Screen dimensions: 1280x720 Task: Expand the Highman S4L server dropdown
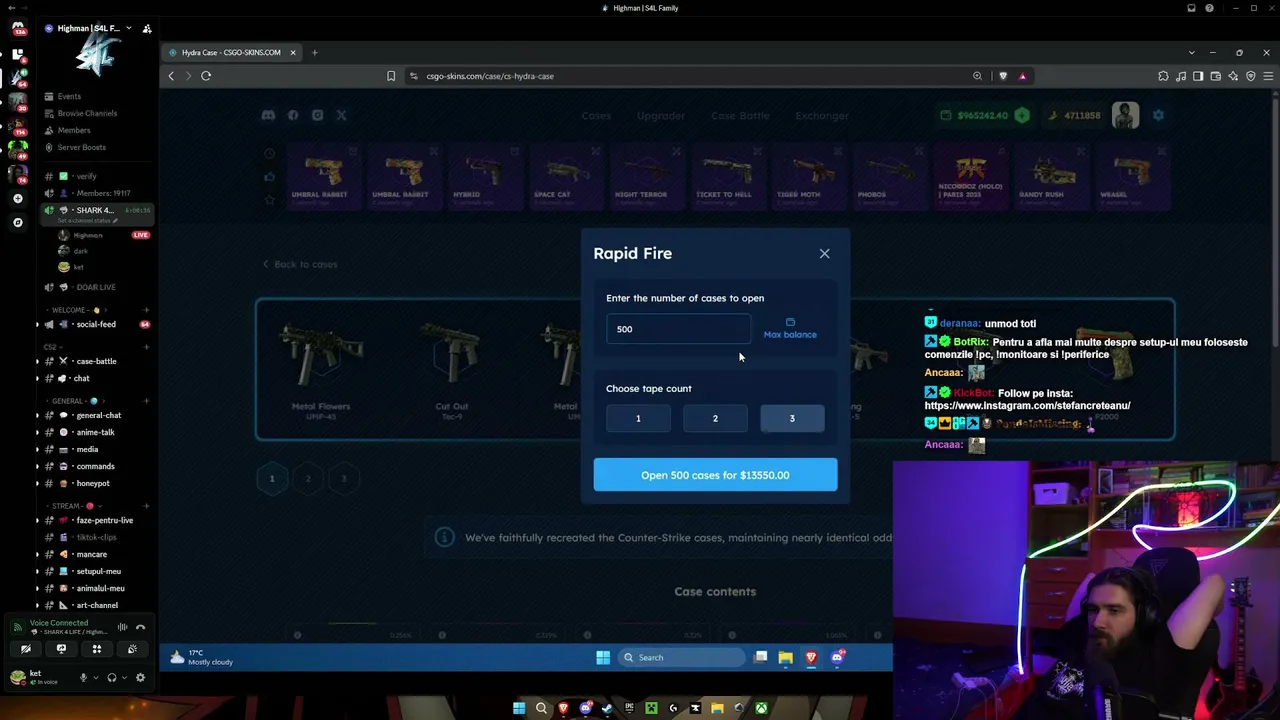128,28
